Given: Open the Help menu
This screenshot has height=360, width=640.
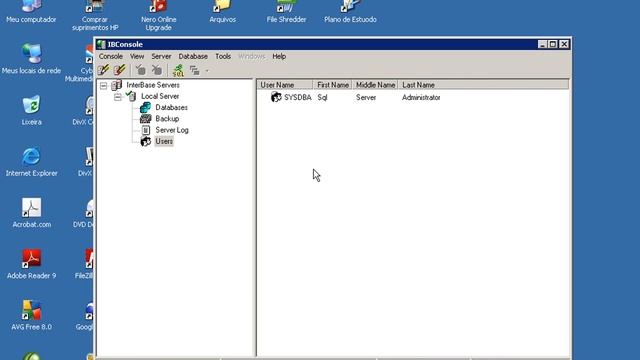Looking at the screenshot, I should tap(279, 56).
